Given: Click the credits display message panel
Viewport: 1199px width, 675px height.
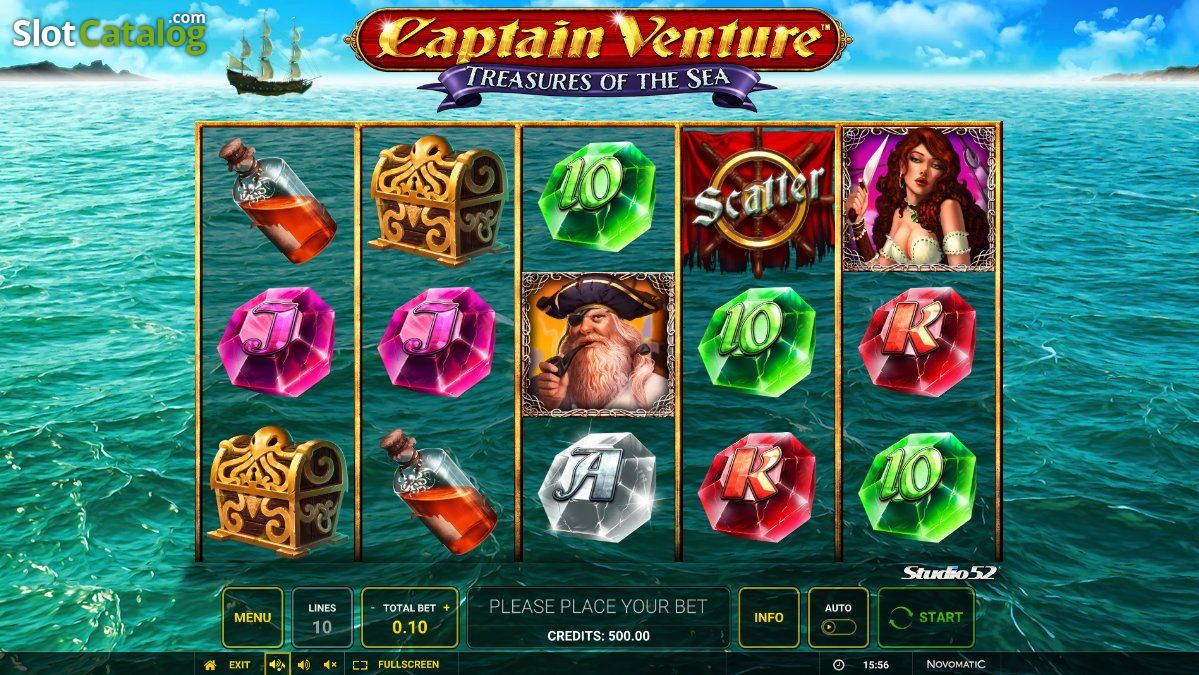Looking at the screenshot, I should (598, 618).
